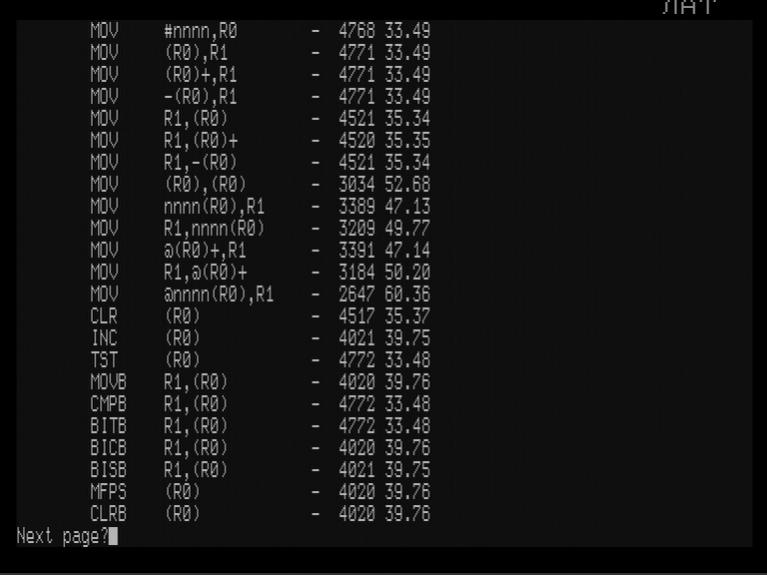Click the 'Next page?' prompt text
The width and height of the screenshot is (767, 575).
pos(63,536)
